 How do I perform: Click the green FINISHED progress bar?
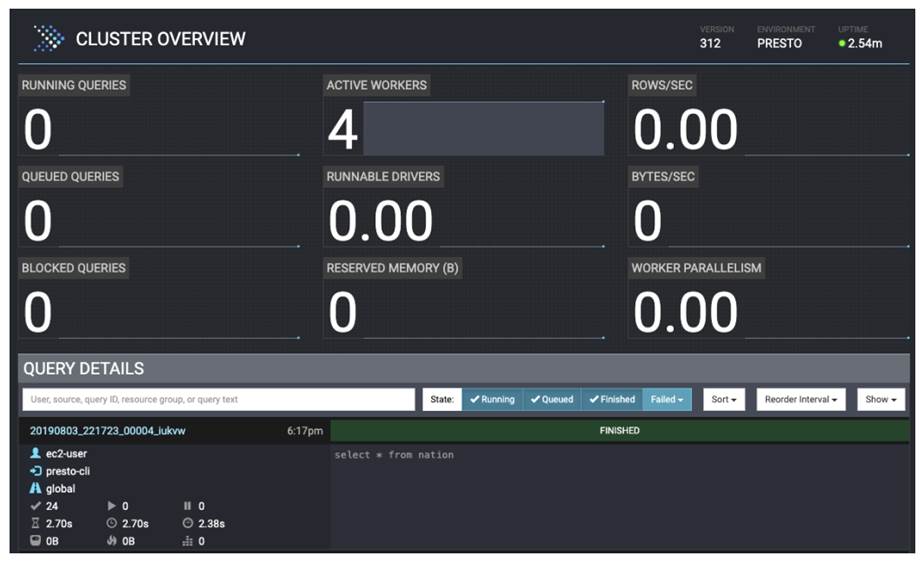(x=619, y=430)
